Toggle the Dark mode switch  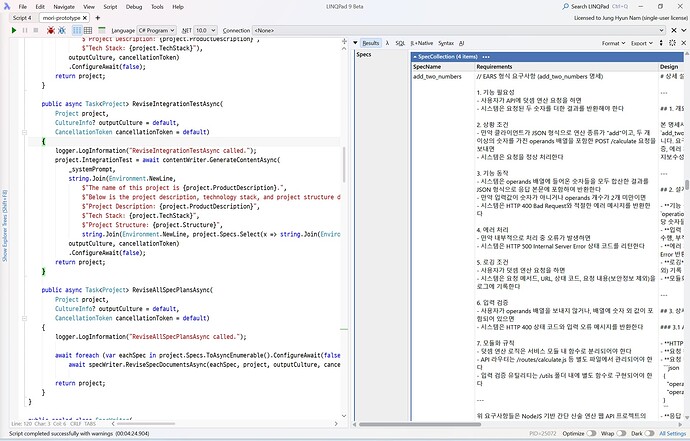[649, 434]
